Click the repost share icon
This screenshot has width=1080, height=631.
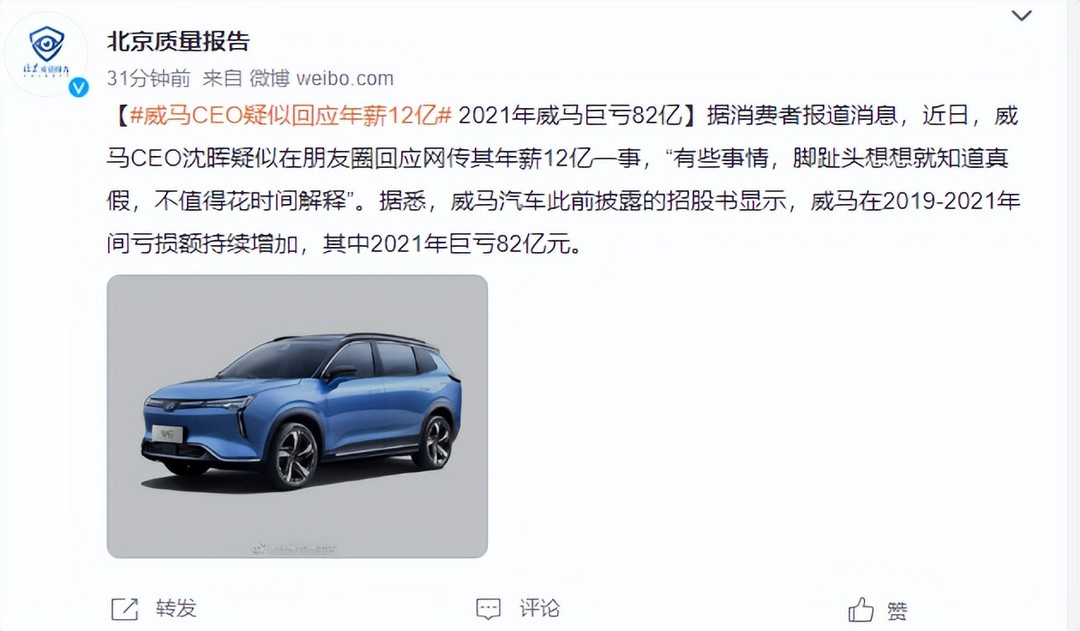125,609
